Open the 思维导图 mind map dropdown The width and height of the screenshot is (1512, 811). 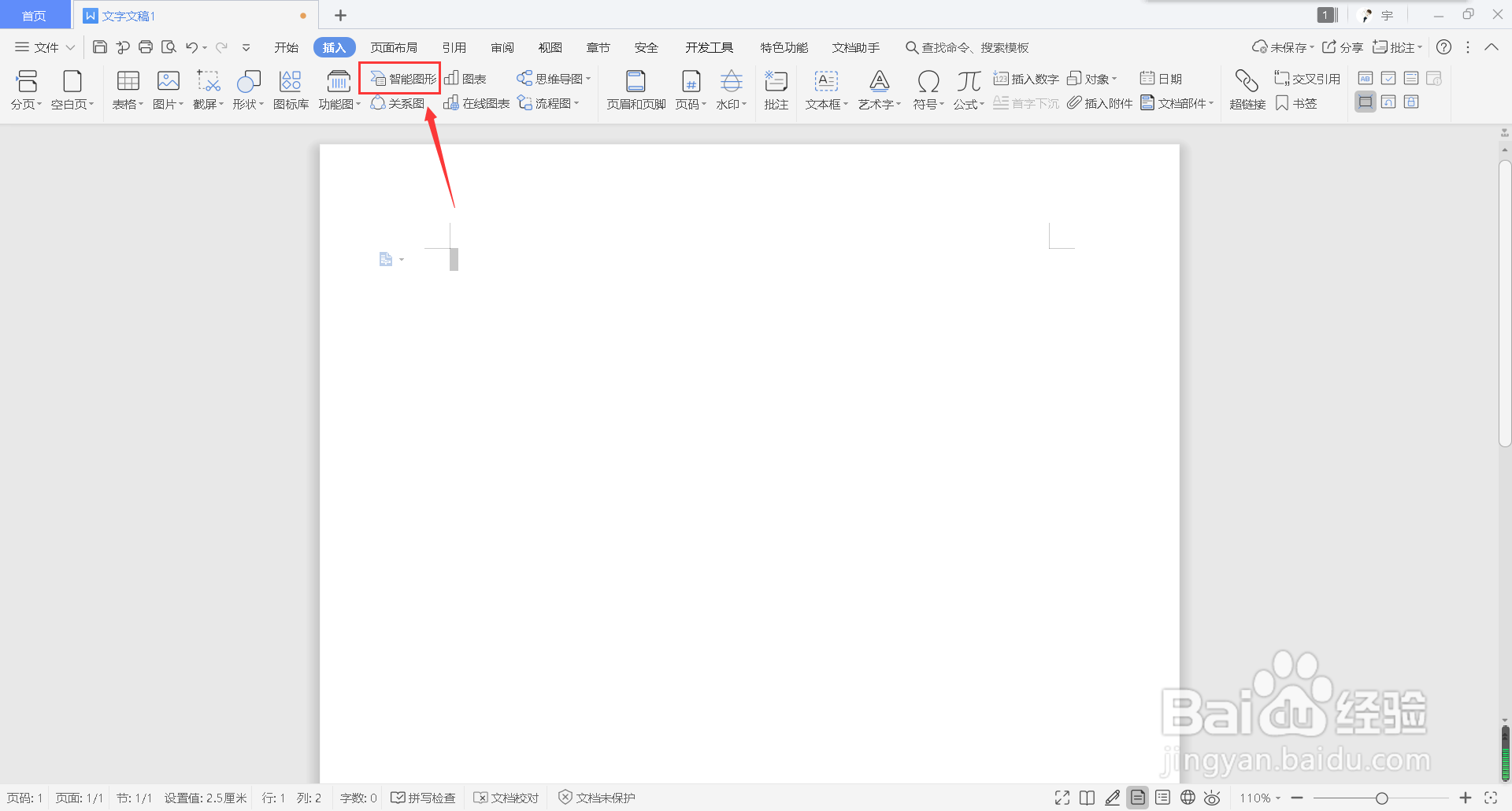(x=554, y=79)
